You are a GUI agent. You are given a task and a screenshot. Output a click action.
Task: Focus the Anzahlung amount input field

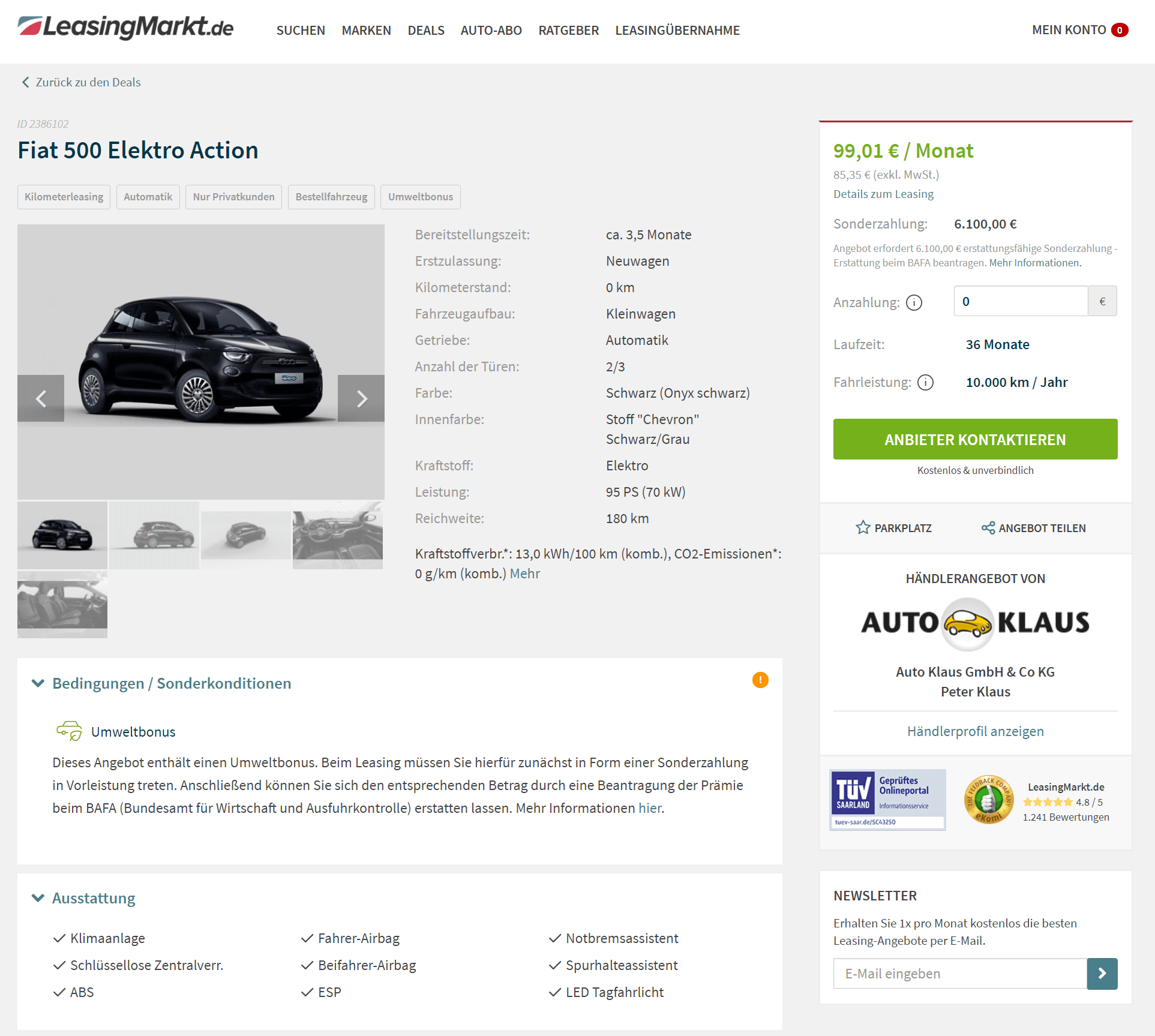(x=1021, y=301)
